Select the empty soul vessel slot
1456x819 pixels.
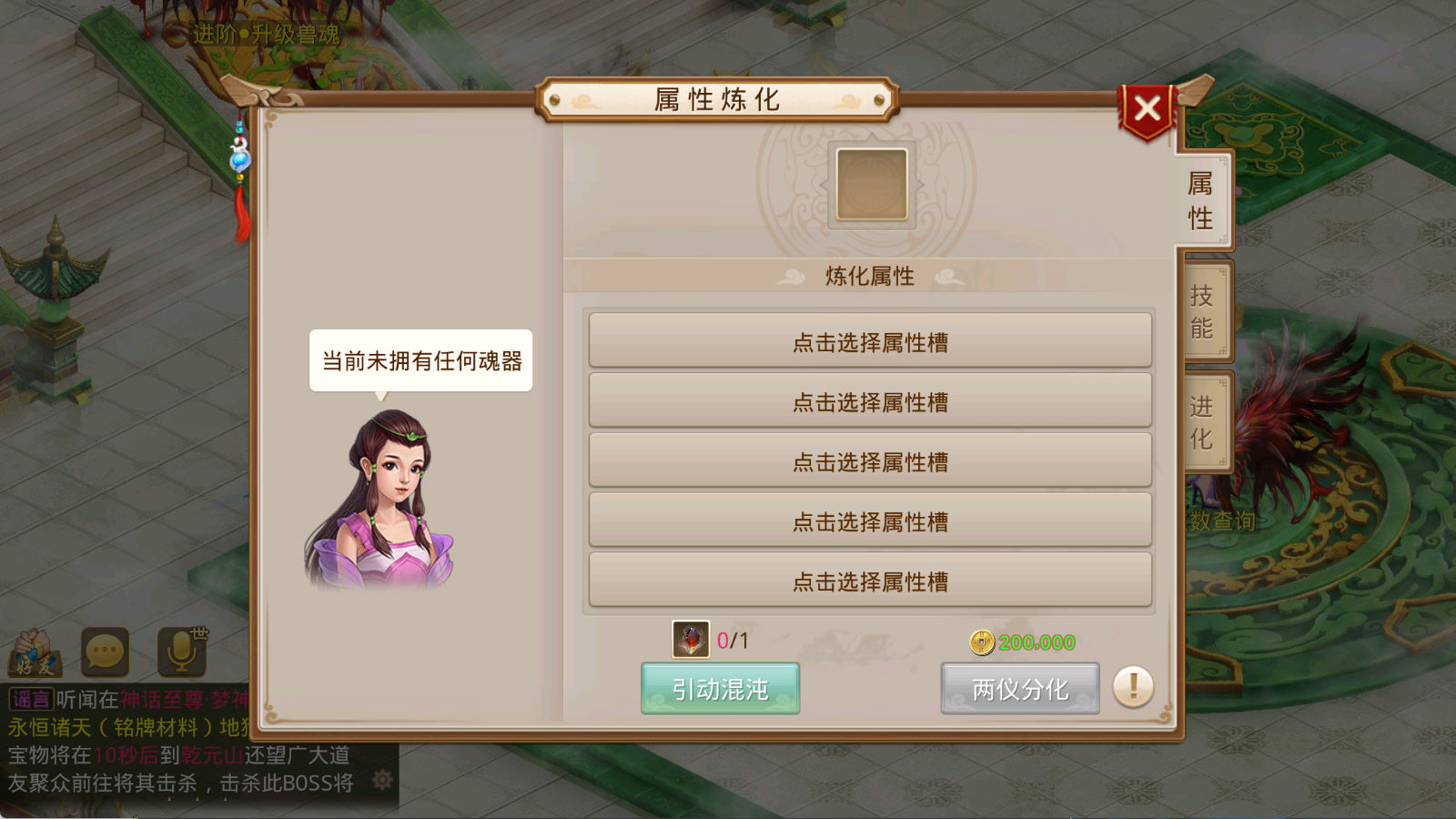coord(872,185)
